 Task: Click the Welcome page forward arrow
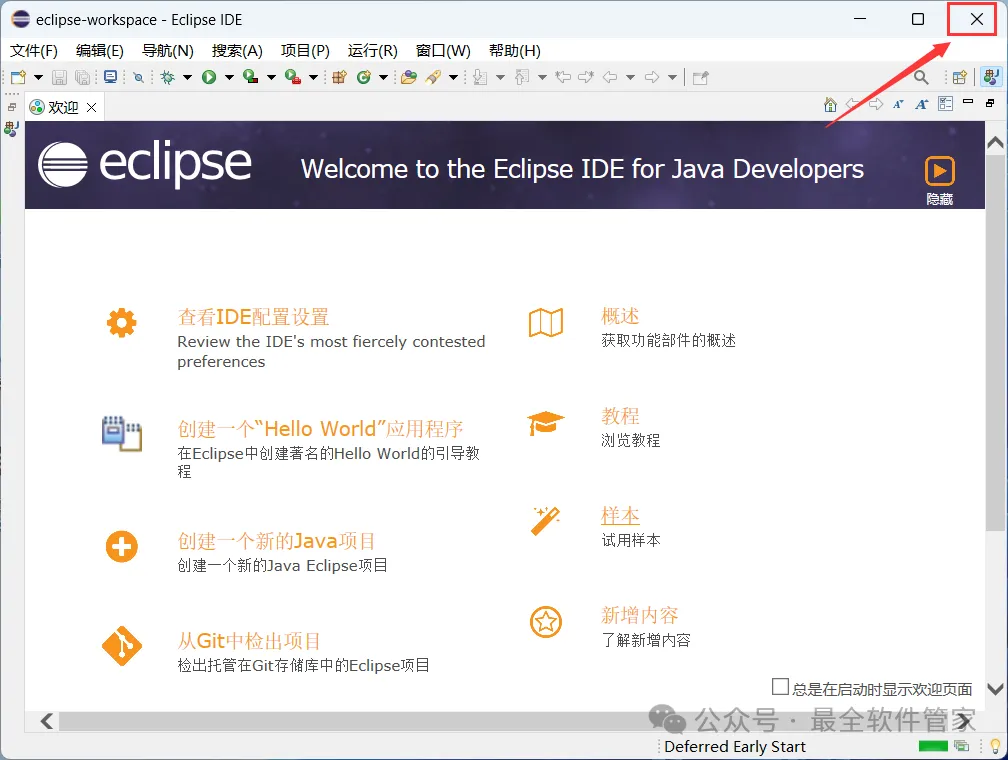(x=876, y=104)
